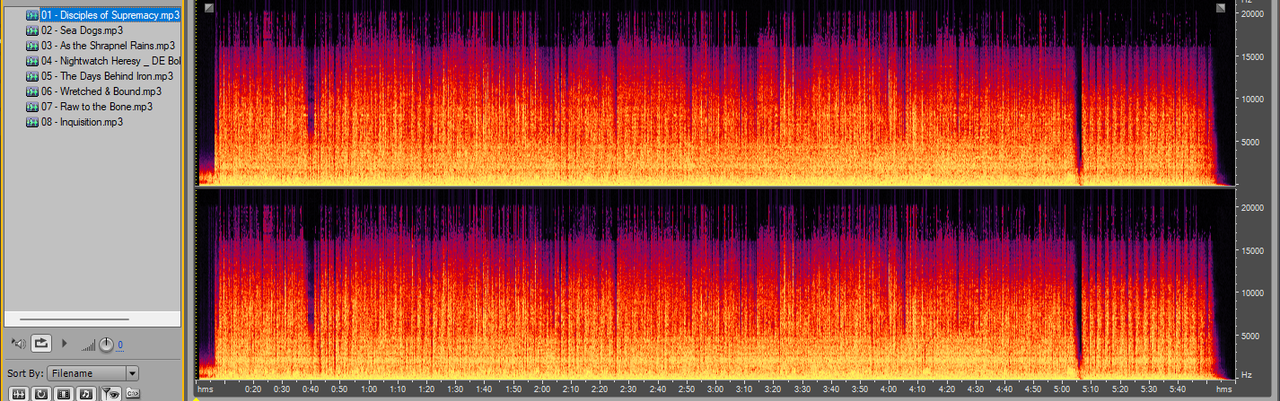Image resolution: width=1280 pixels, height=401 pixels.
Task: Click the waveform icon of 02 - Sea Dogs.mp3
Action: coord(32,30)
